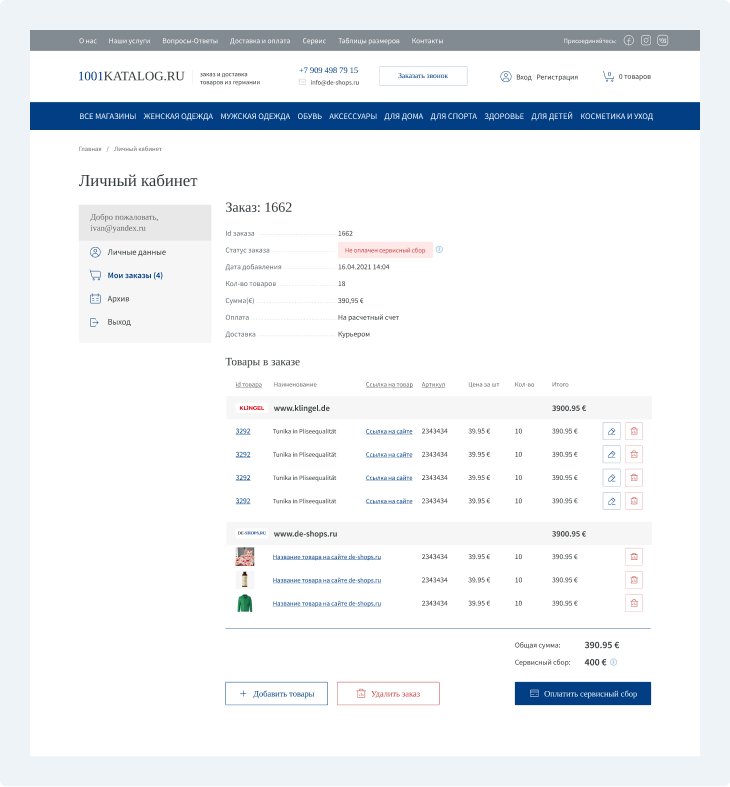Click the envelope icon beside info@de-shops.ru
This screenshot has width=730, height=787.
coord(302,82)
